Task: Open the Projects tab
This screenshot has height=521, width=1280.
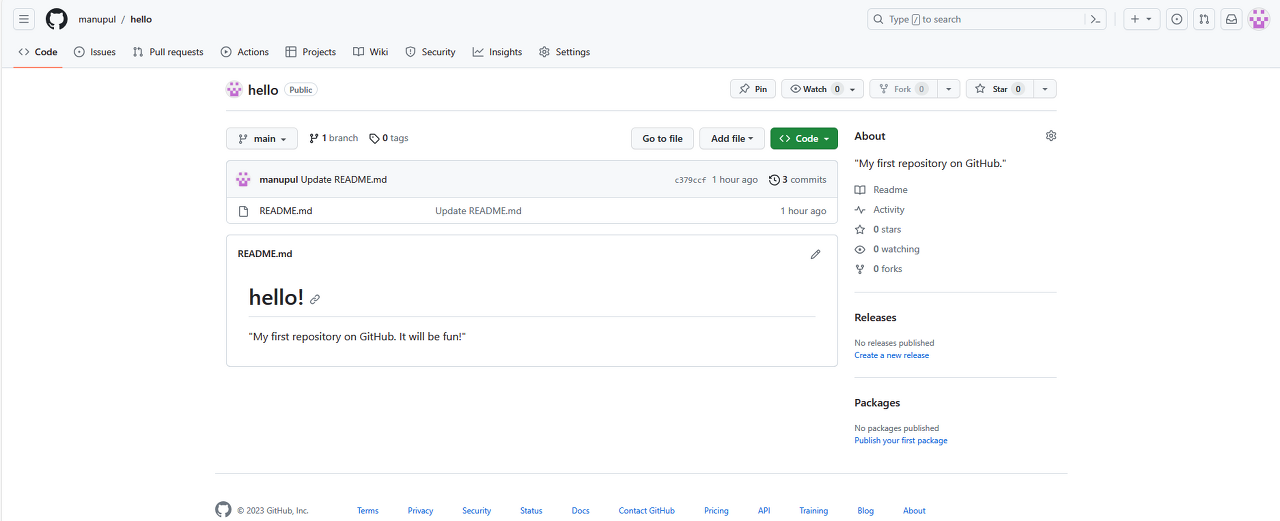Action: pyautogui.click(x=311, y=52)
